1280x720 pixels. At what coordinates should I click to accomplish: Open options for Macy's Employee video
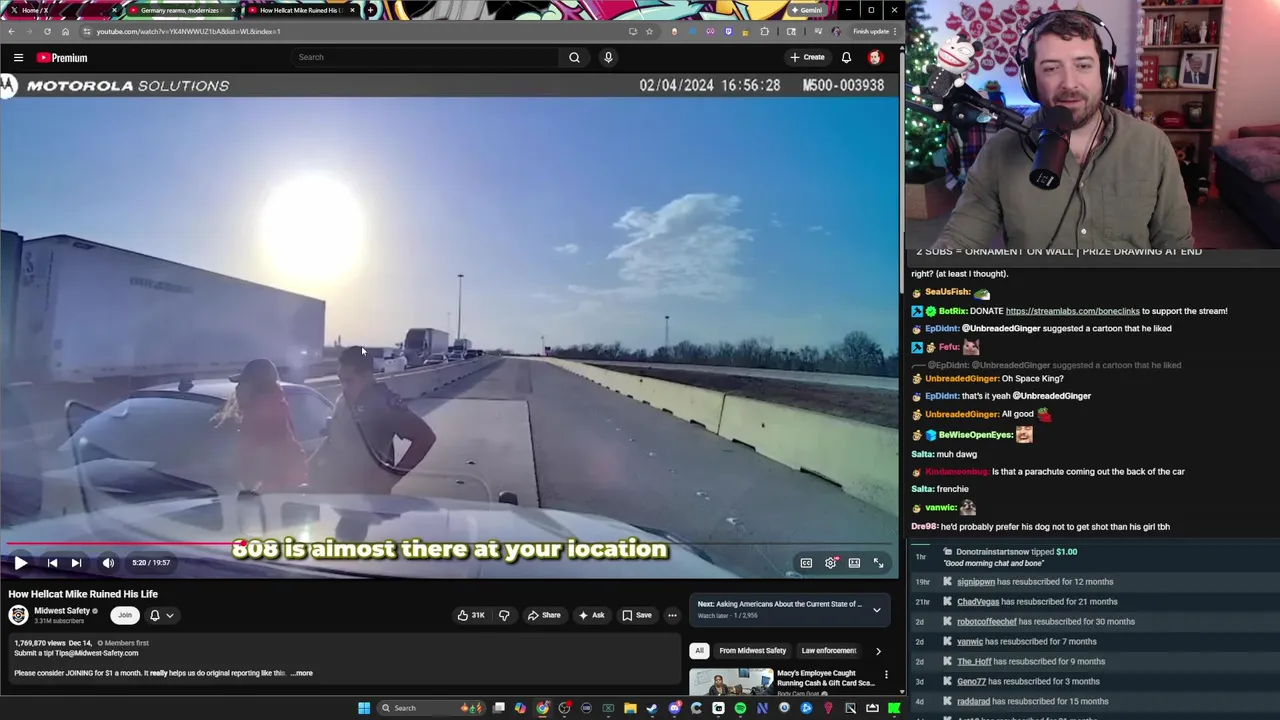point(886,675)
